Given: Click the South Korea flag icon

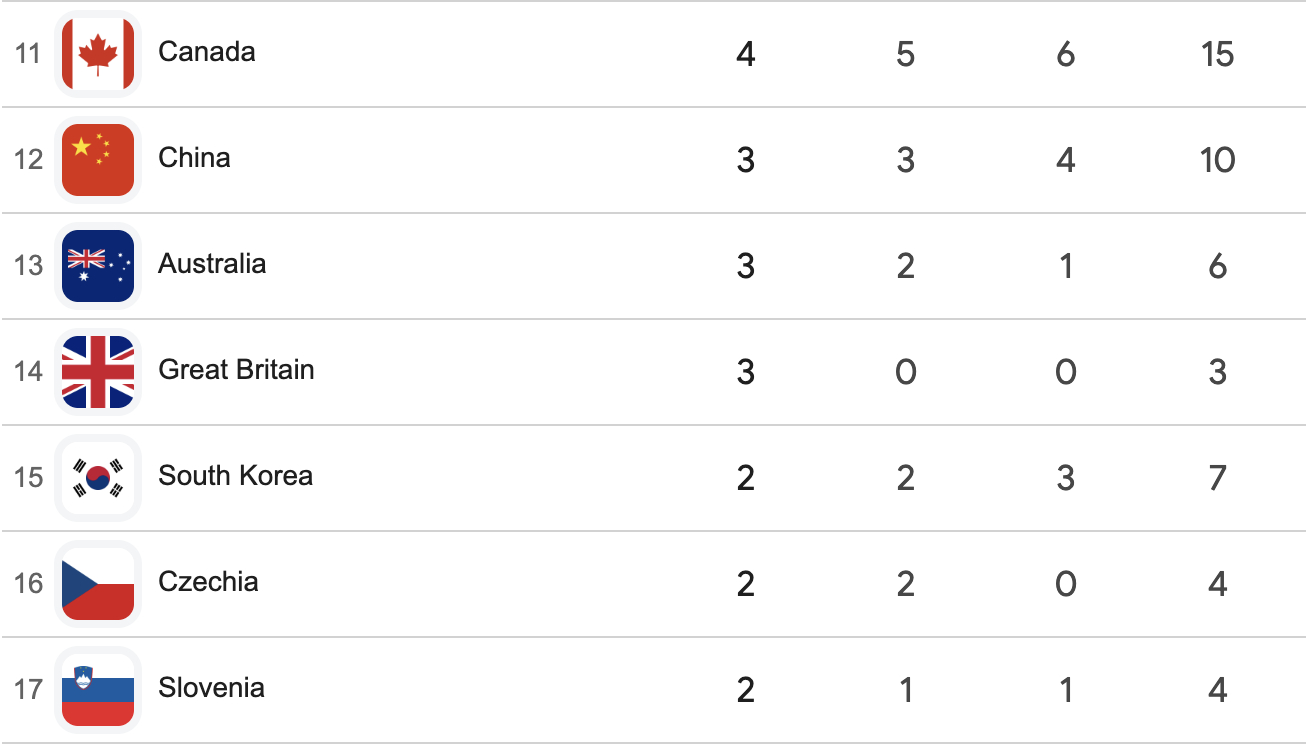Looking at the screenshot, I should coord(98,478).
